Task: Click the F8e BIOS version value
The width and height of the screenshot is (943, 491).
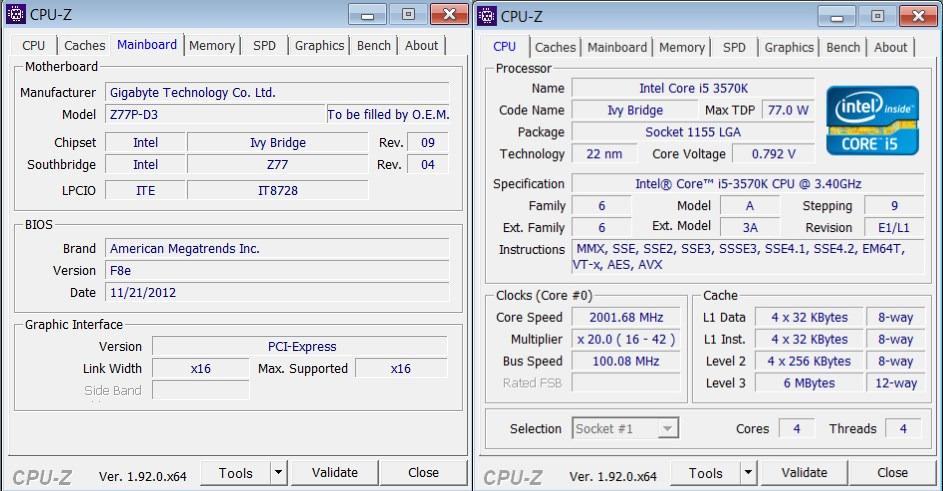Action: pyautogui.click(x=277, y=271)
